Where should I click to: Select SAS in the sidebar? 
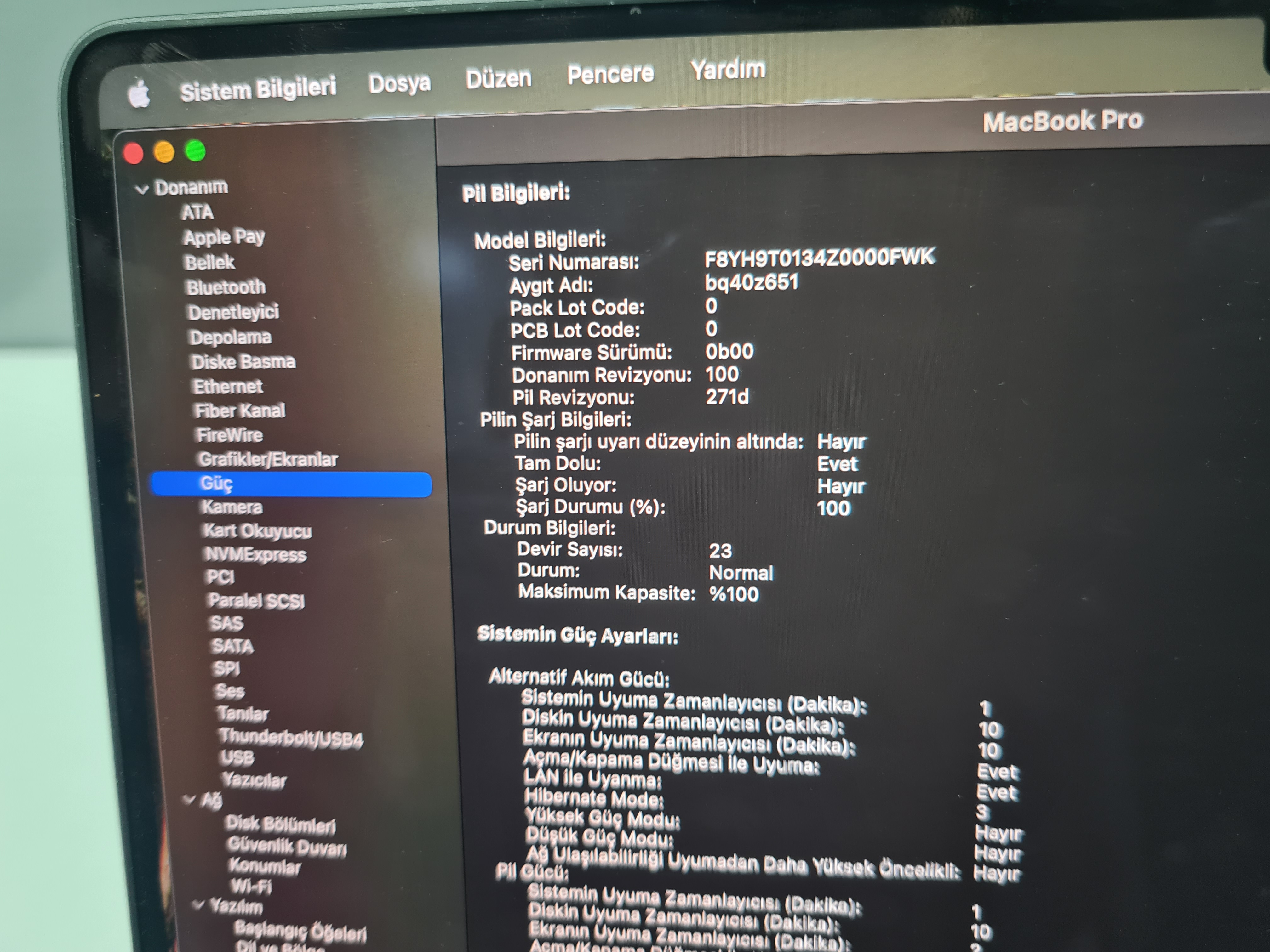pyautogui.click(x=226, y=623)
